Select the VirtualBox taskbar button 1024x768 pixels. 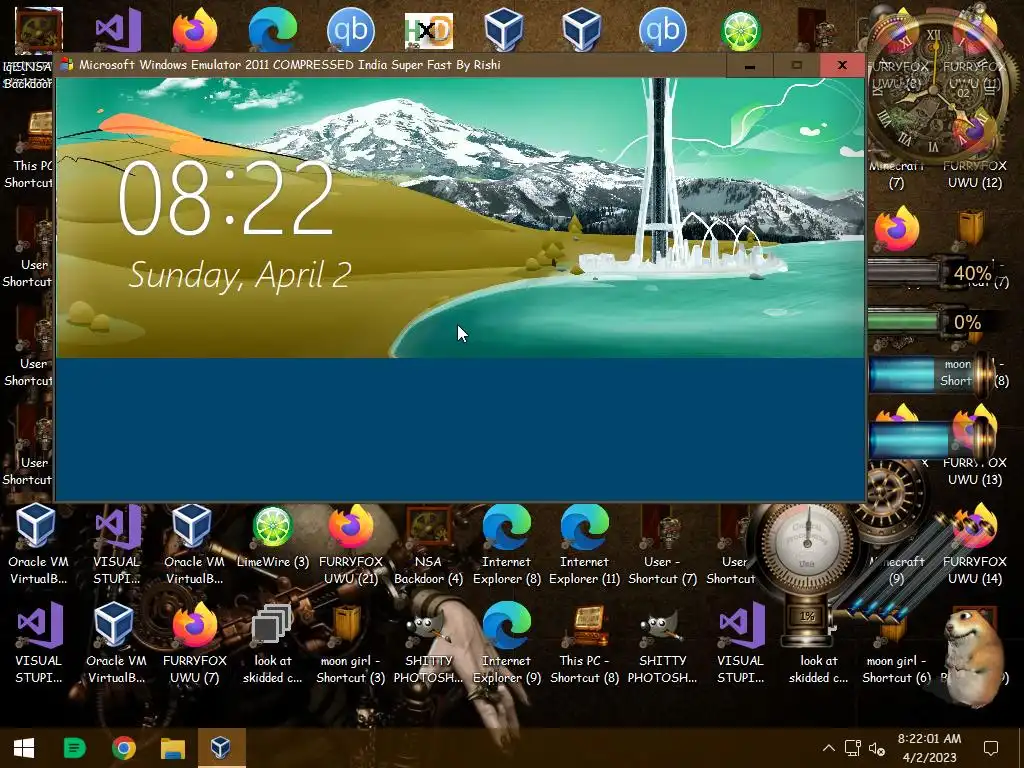(x=221, y=748)
